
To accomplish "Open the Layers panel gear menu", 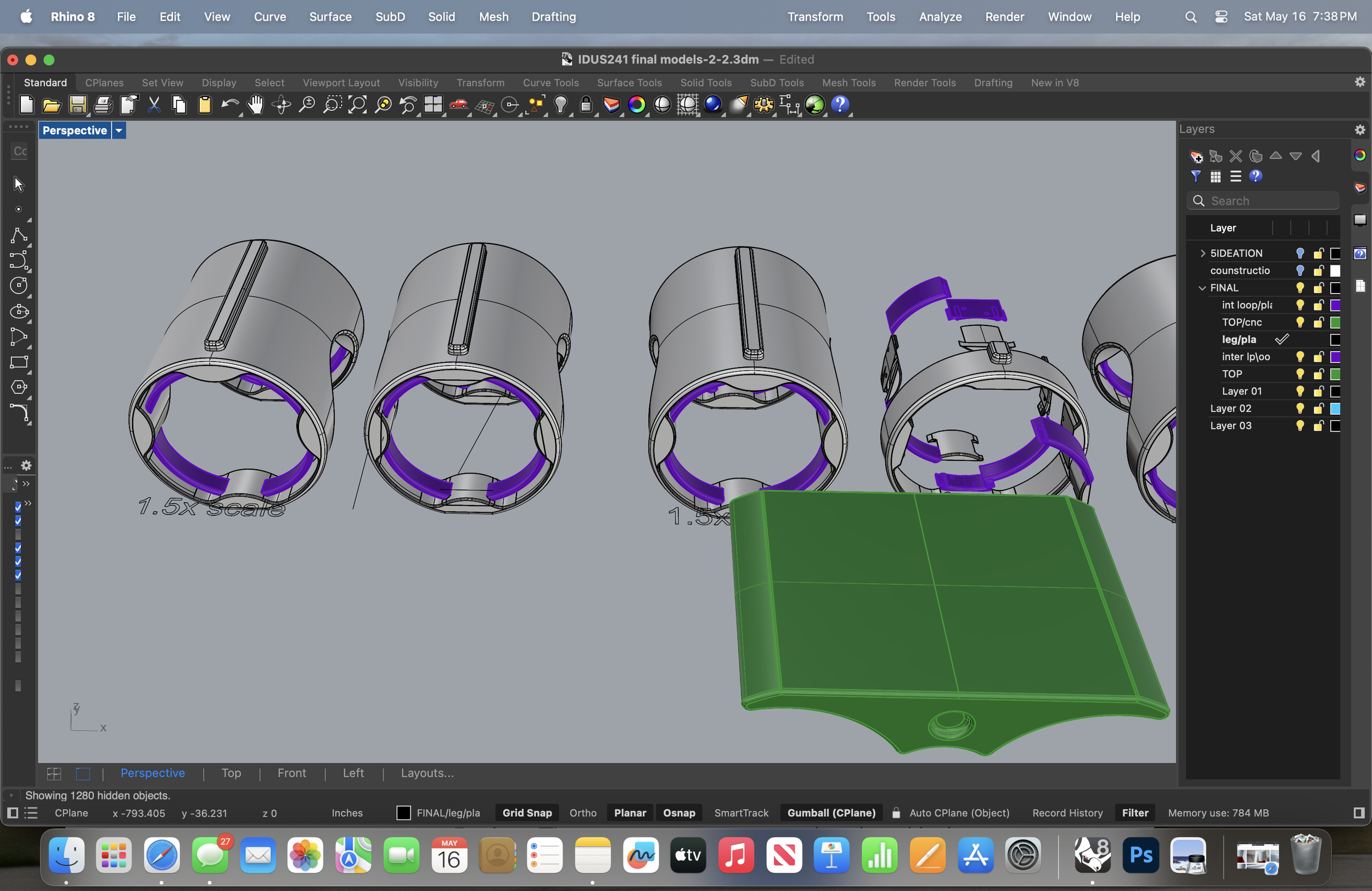I will tap(1360, 129).
